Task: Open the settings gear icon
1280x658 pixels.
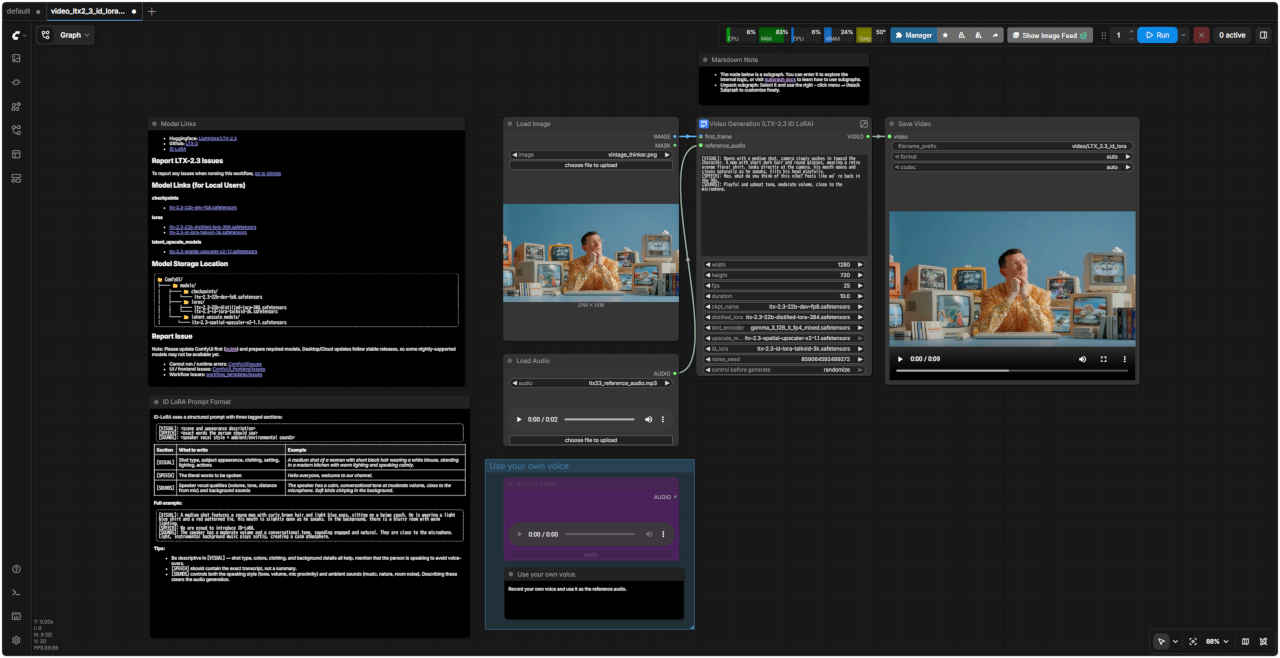Action: tap(16, 640)
